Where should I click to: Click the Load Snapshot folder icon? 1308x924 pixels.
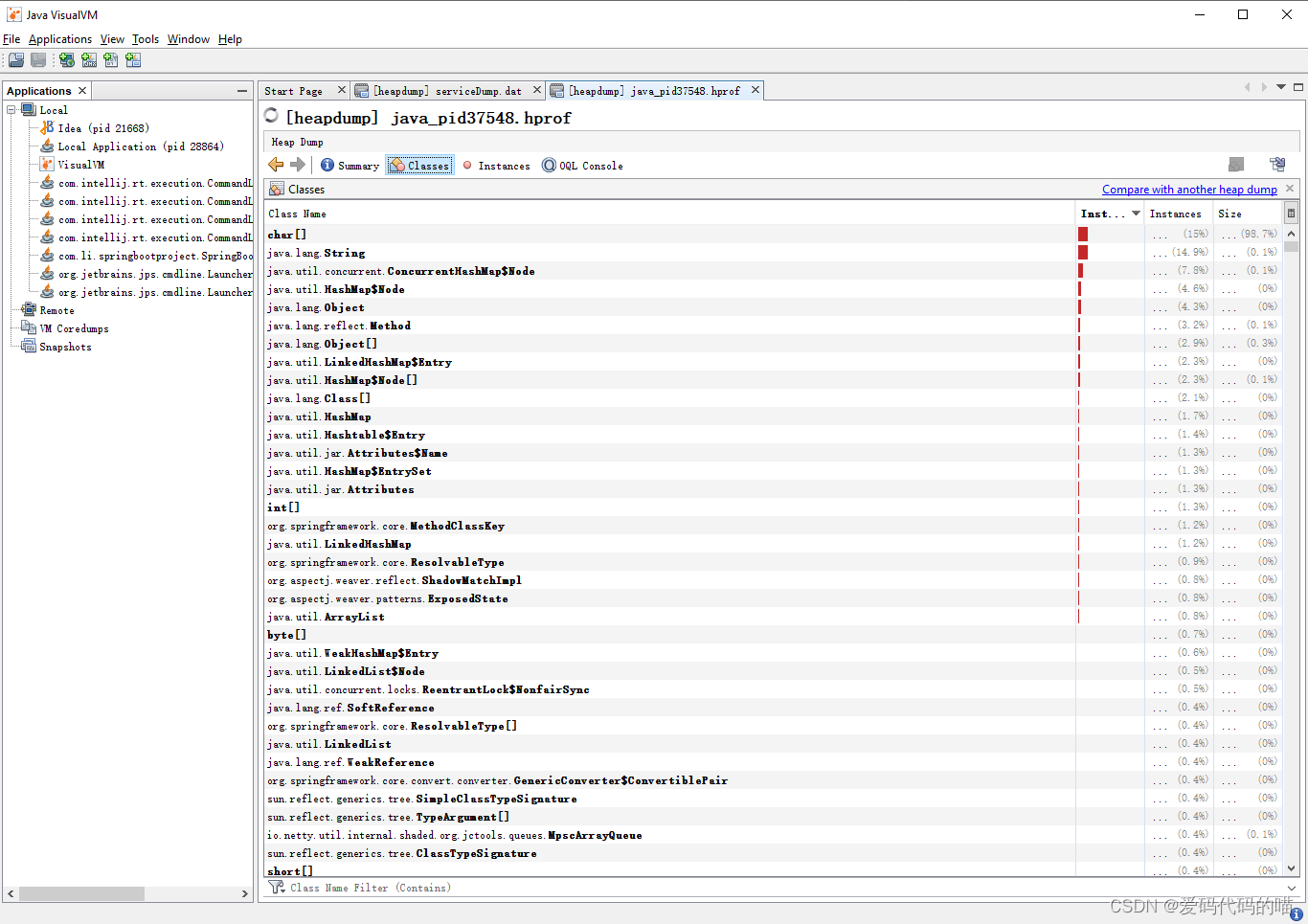click(x=15, y=59)
